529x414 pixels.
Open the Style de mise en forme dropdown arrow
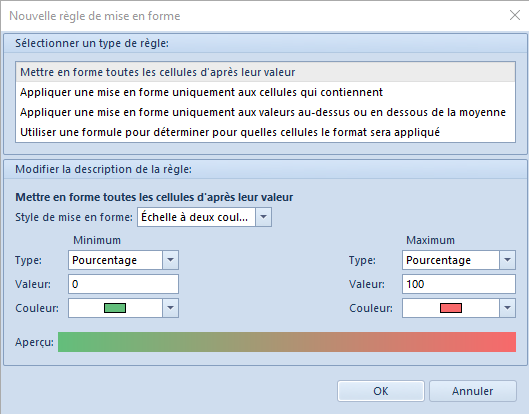click(263, 217)
